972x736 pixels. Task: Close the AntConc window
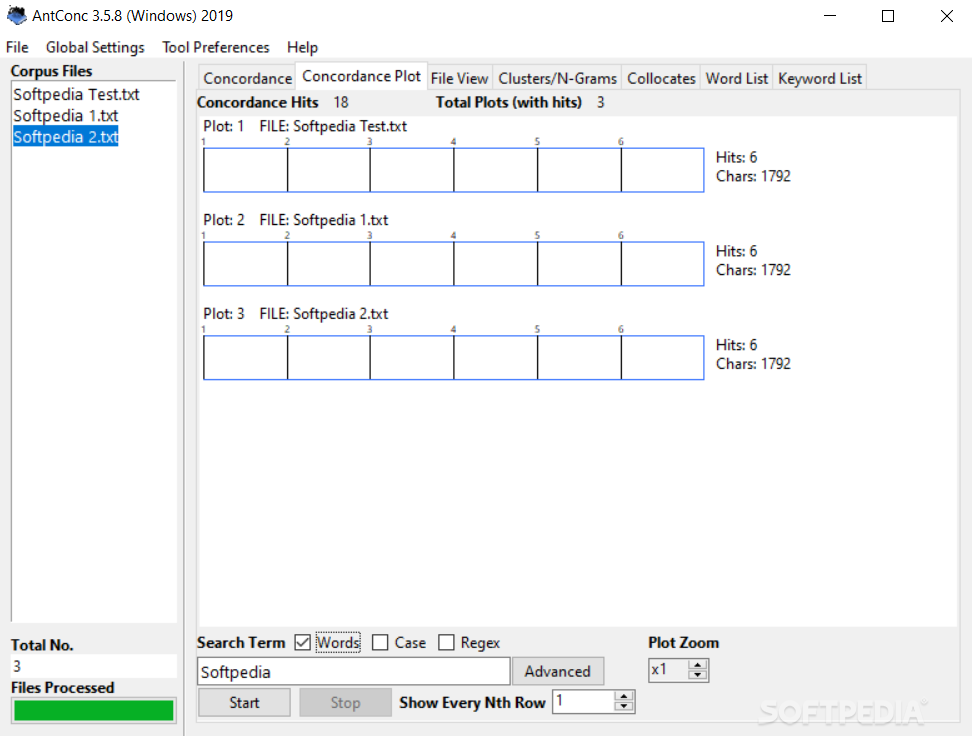946,16
